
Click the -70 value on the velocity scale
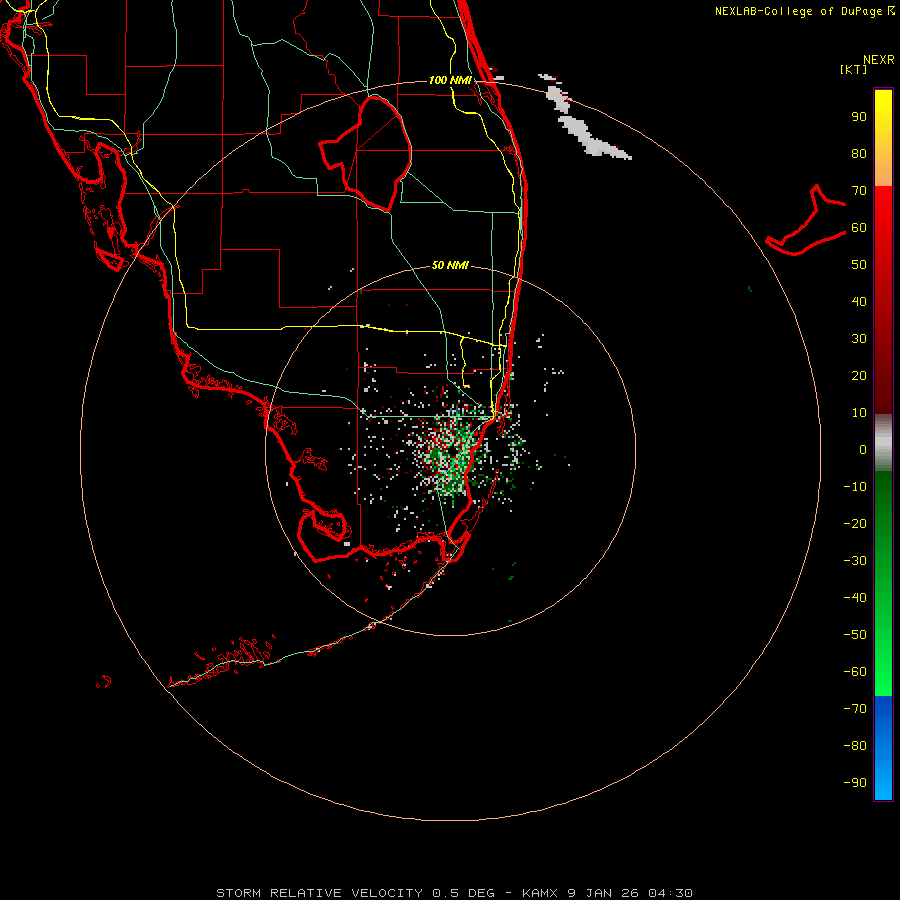[x=855, y=708]
